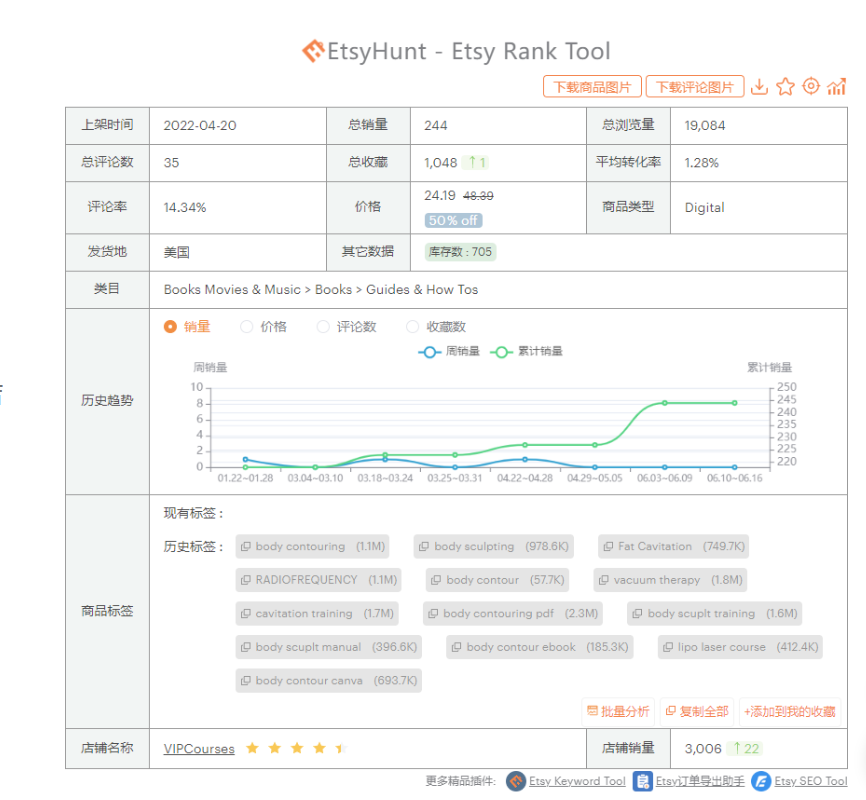The width and height of the screenshot is (866, 800).
Task: Click the listing date 2022-04-20
Action: tap(200, 125)
